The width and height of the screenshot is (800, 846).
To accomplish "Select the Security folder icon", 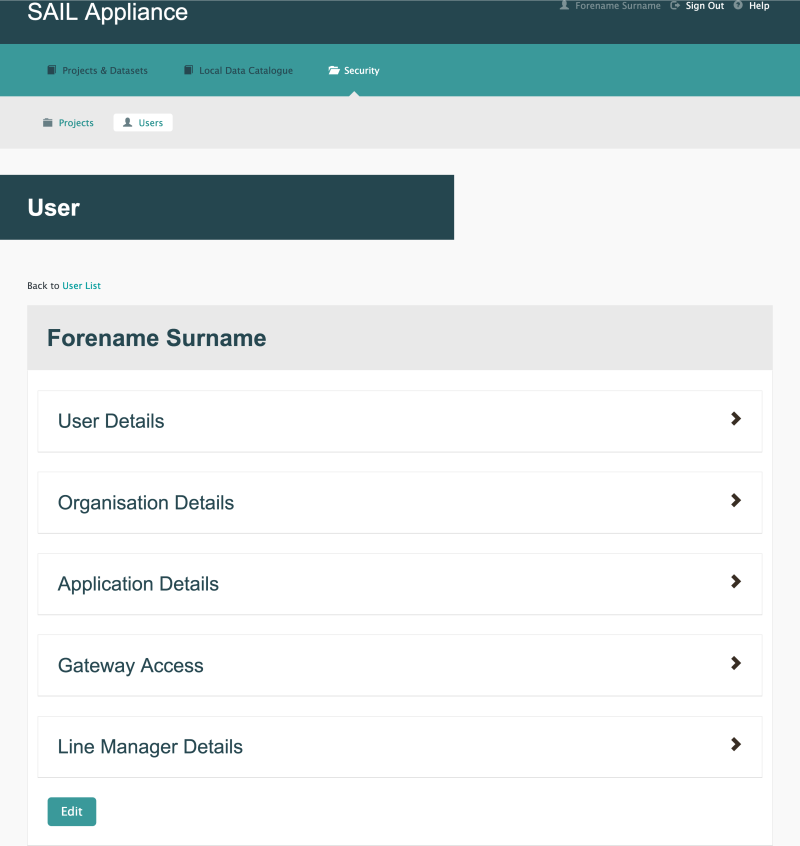I will (333, 69).
